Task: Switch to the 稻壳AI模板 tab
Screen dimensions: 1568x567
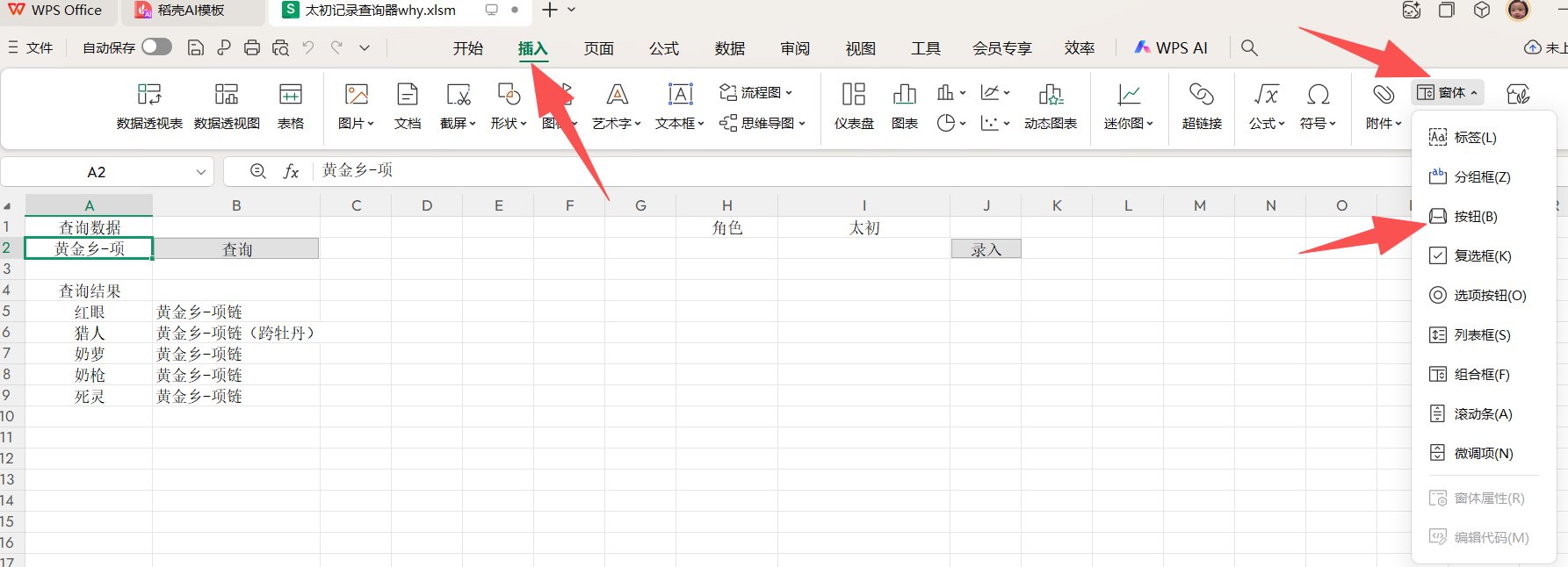Action: (191, 11)
